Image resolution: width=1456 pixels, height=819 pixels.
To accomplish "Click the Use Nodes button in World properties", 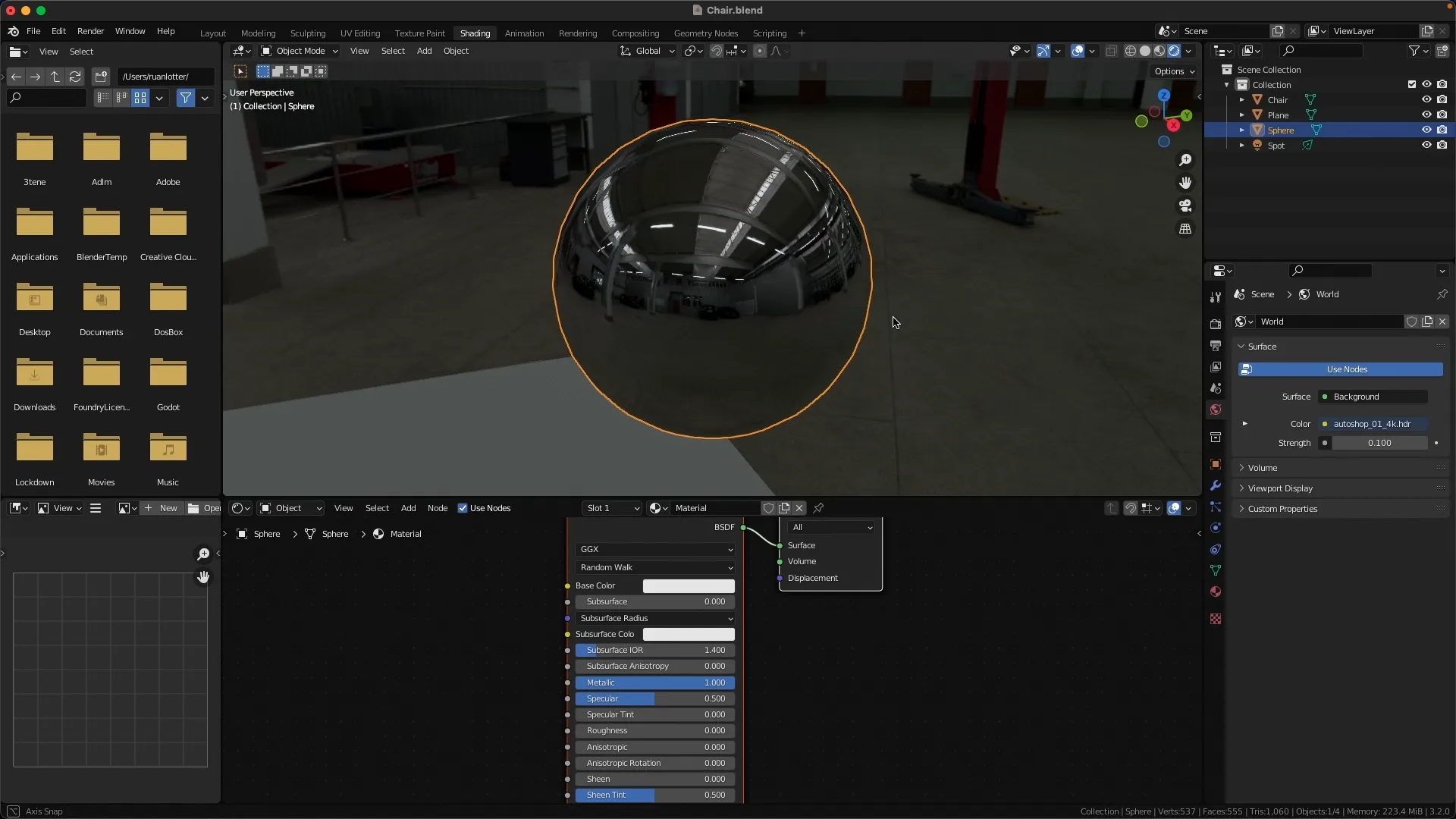I will (x=1340, y=369).
